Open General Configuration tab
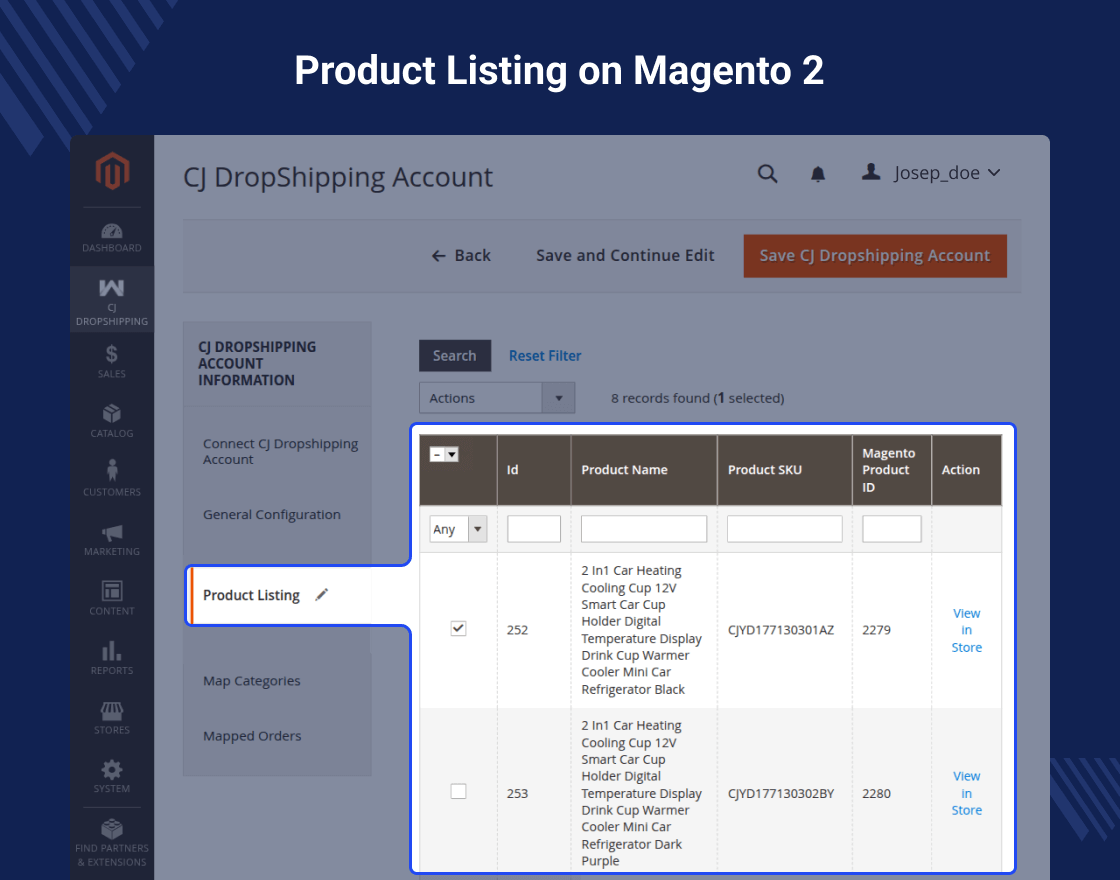 pos(271,514)
